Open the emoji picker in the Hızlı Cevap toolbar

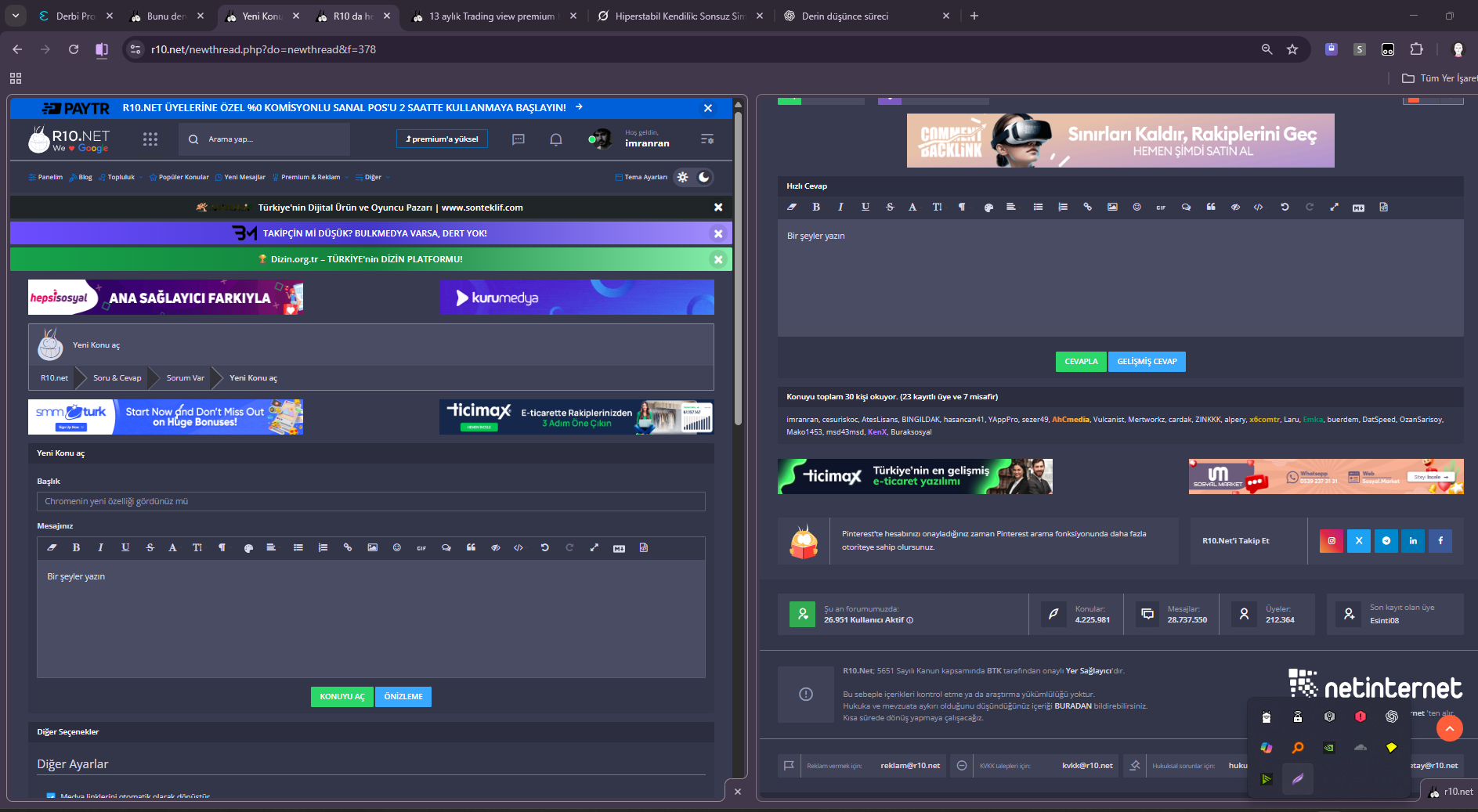pyautogui.click(x=1137, y=208)
